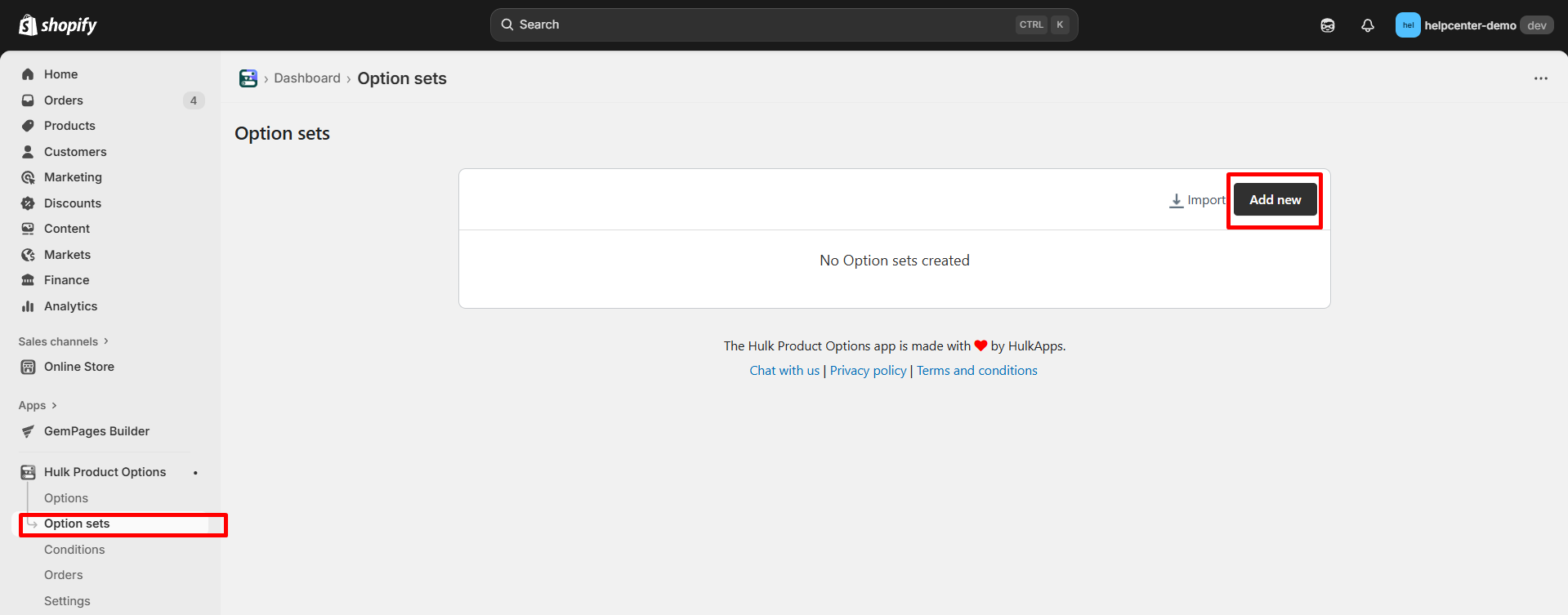Screen dimensions: 1568x615
Task: Click the Home icon in the sidebar
Action: (28, 74)
